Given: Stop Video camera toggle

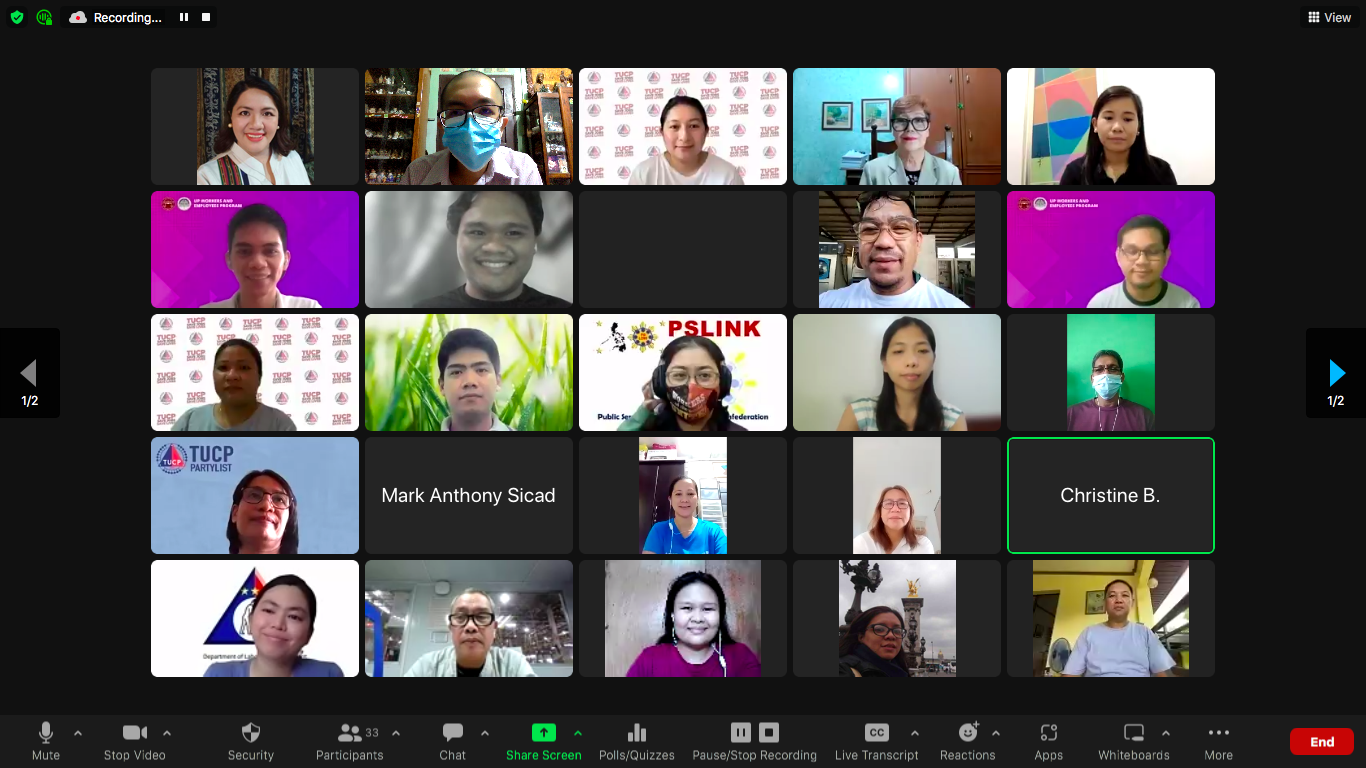Looking at the screenshot, I should [134, 740].
